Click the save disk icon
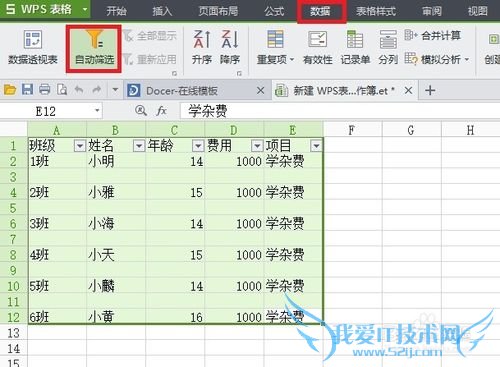 27,90
